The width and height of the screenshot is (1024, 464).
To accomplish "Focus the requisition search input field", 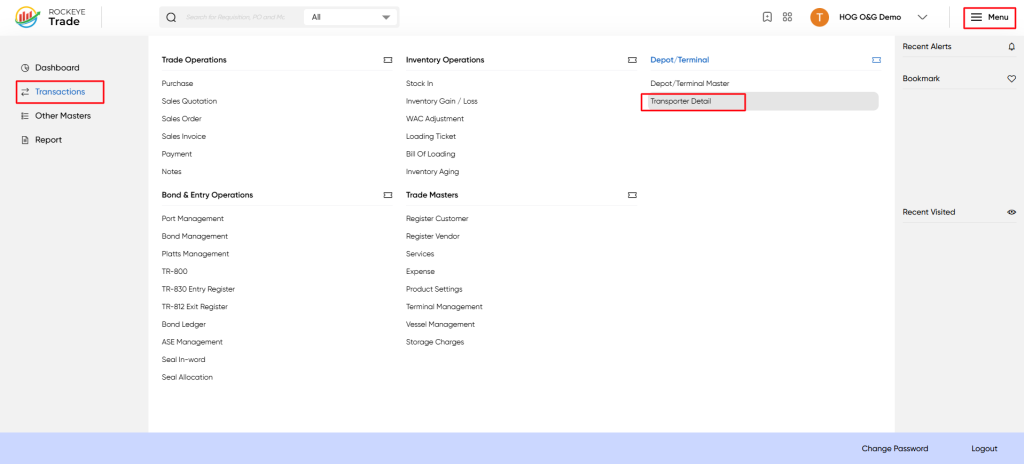I will [x=235, y=18].
